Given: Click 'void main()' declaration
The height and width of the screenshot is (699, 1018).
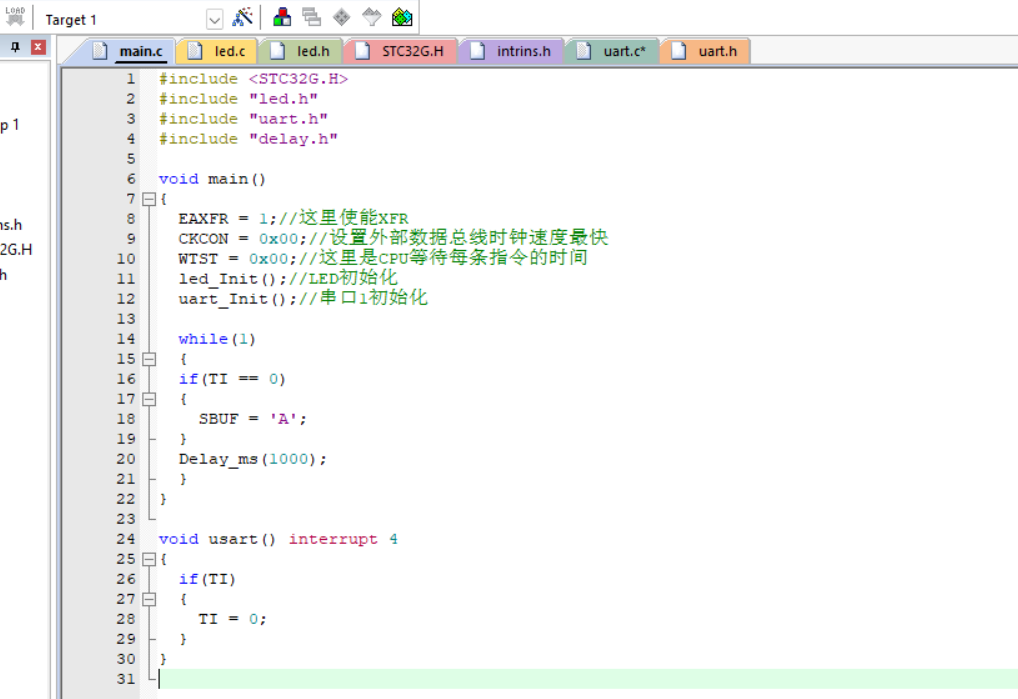Looking at the screenshot, I should (x=212, y=179).
